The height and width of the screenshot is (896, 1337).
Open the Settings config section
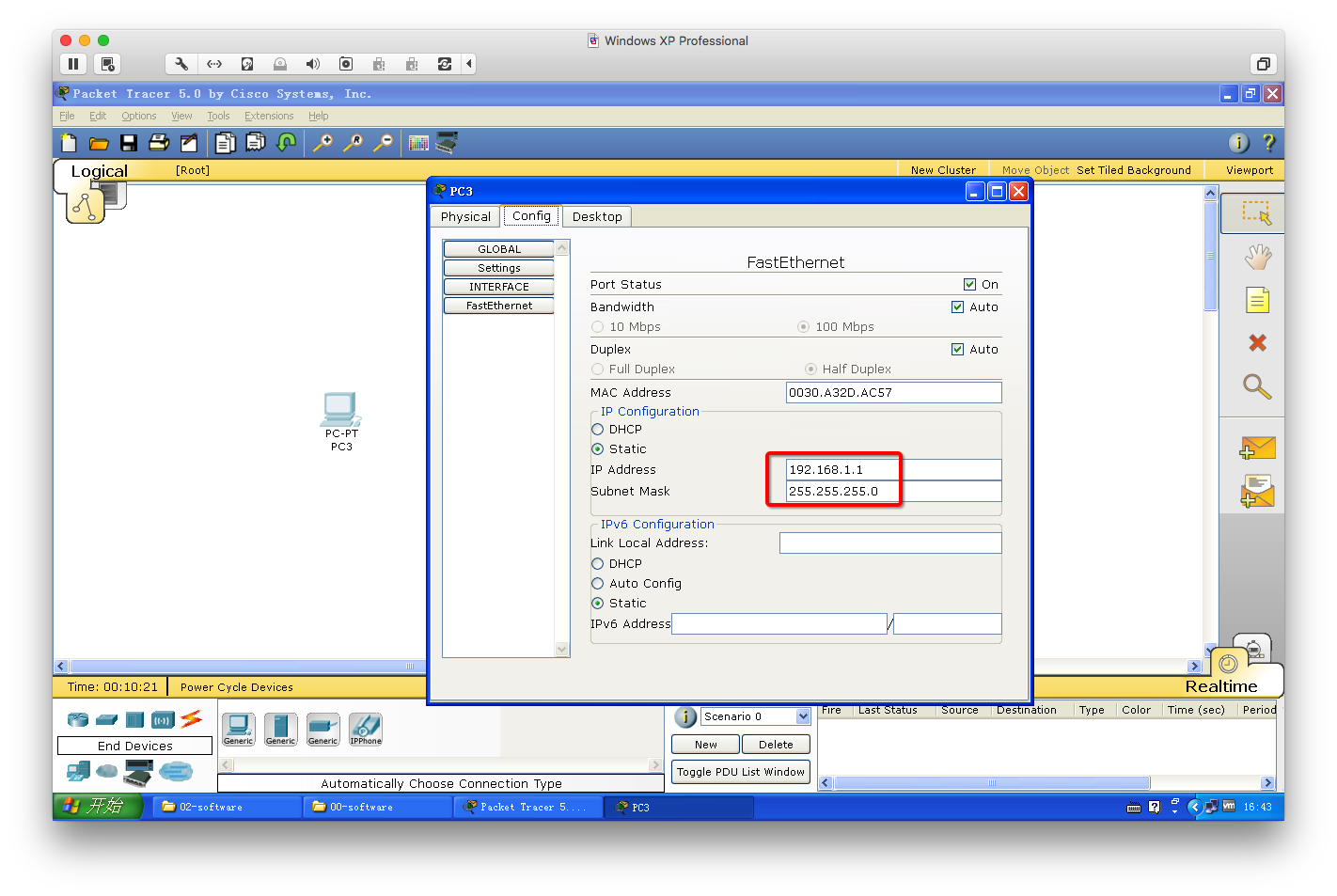coord(498,268)
